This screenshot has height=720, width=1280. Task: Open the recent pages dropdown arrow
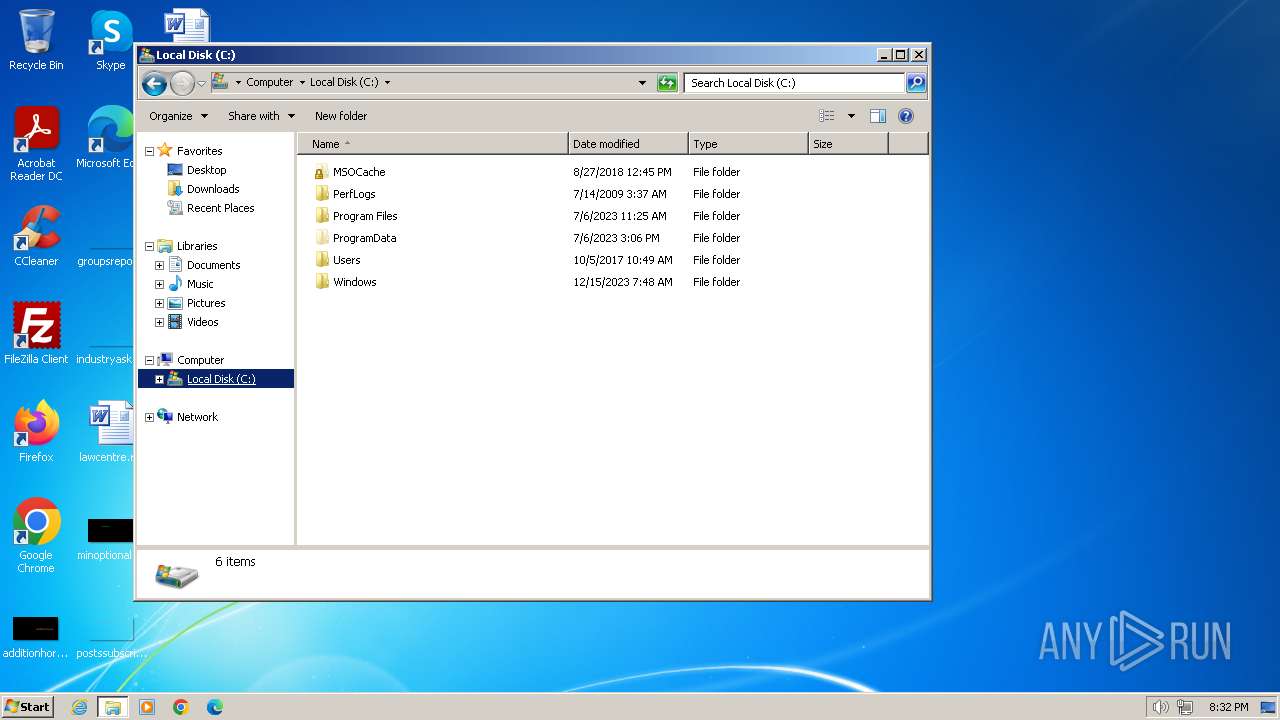[x=201, y=83]
